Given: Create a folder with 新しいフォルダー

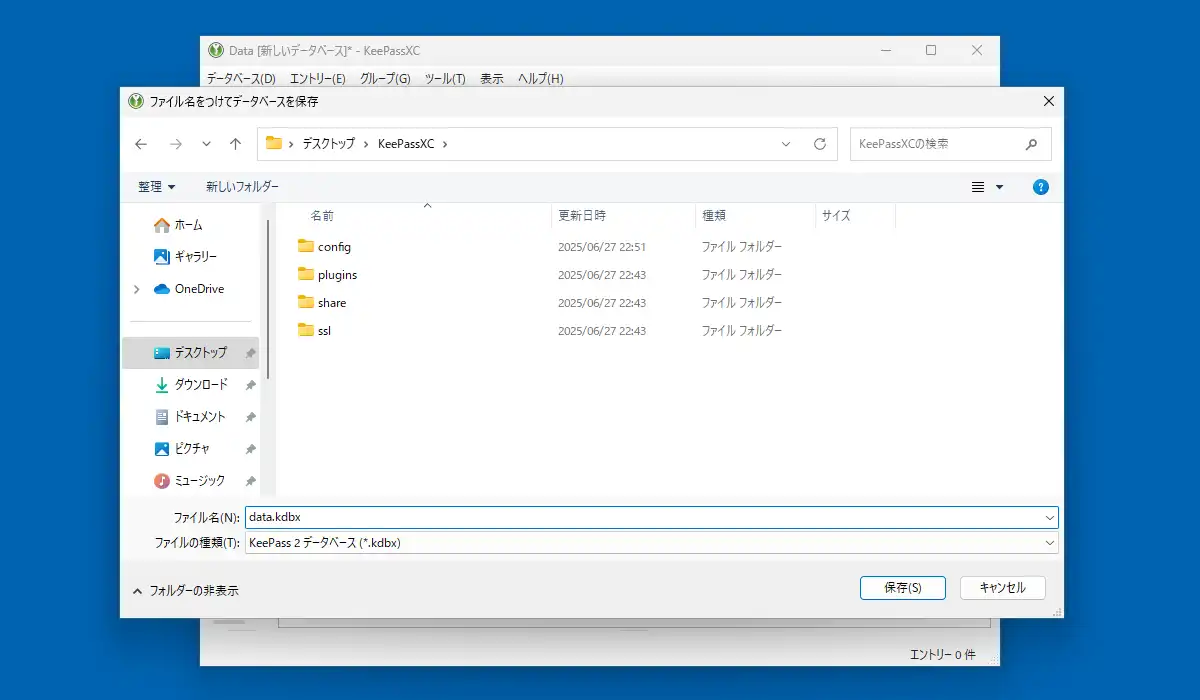Looking at the screenshot, I should pyautogui.click(x=242, y=187).
